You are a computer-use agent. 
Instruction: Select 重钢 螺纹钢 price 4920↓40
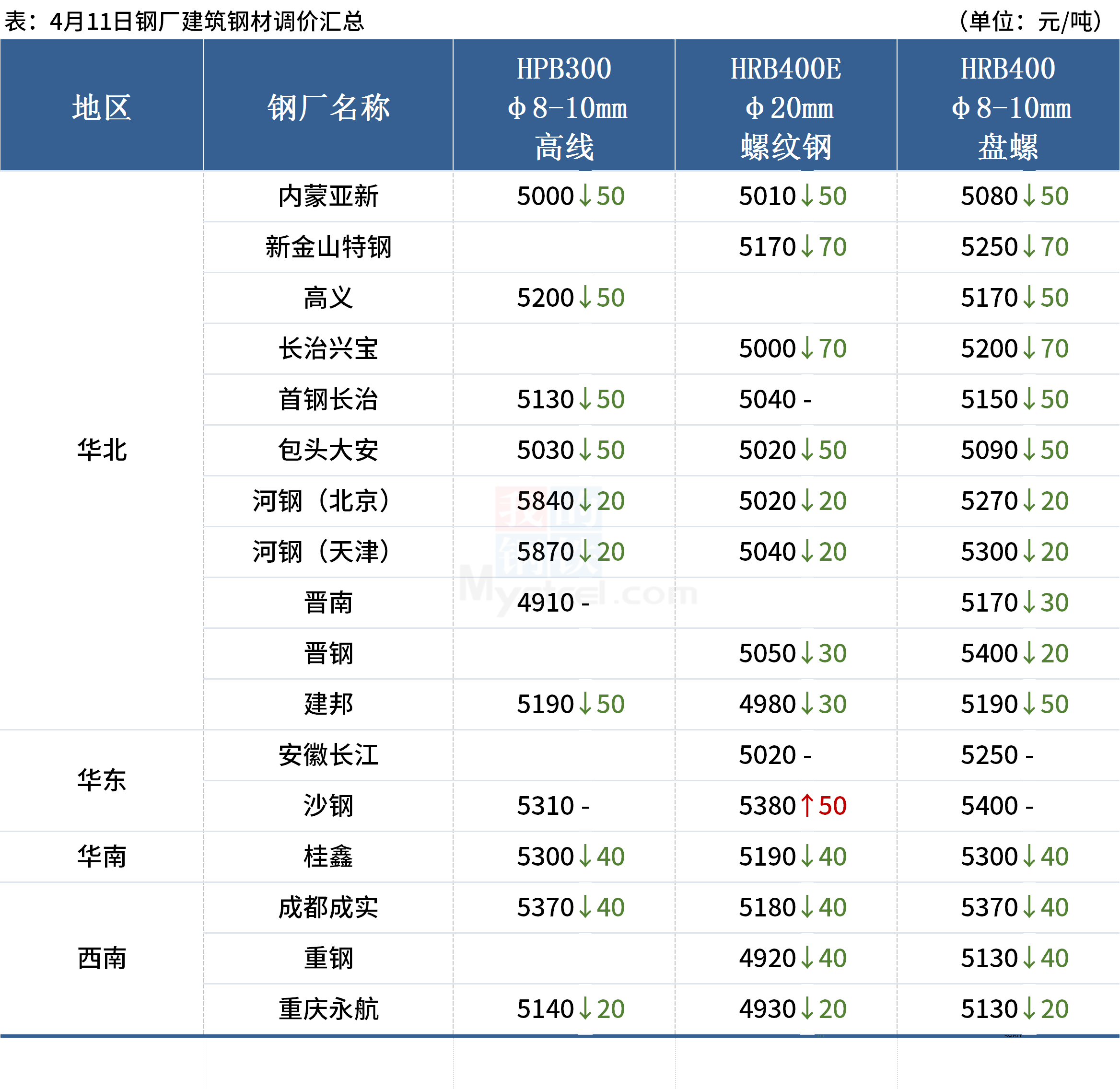pos(793,958)
